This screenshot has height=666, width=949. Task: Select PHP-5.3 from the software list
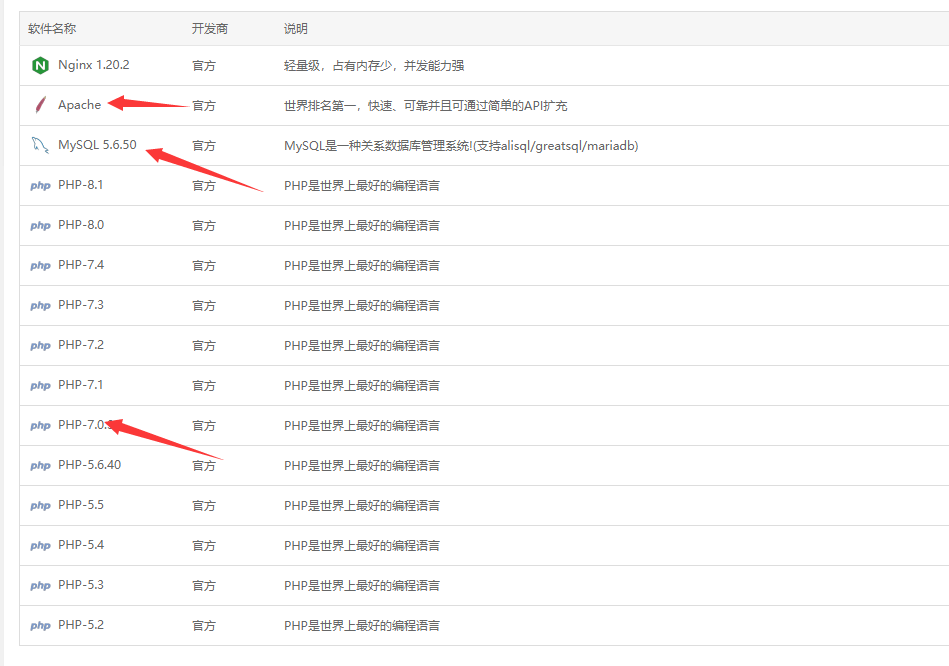pos(81,585)
